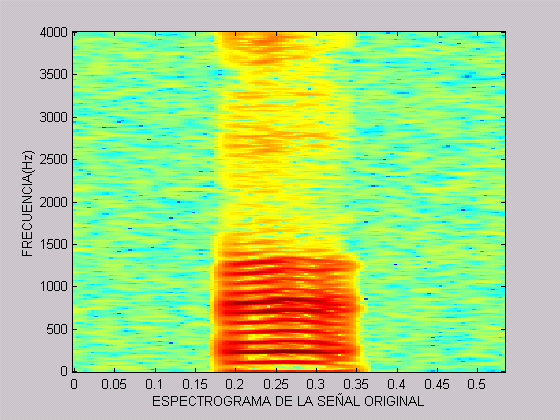The width and height of the screenshot is (560, 420).
Task: Click the 0.5 time tick label
Action: (x=477, y=384)
